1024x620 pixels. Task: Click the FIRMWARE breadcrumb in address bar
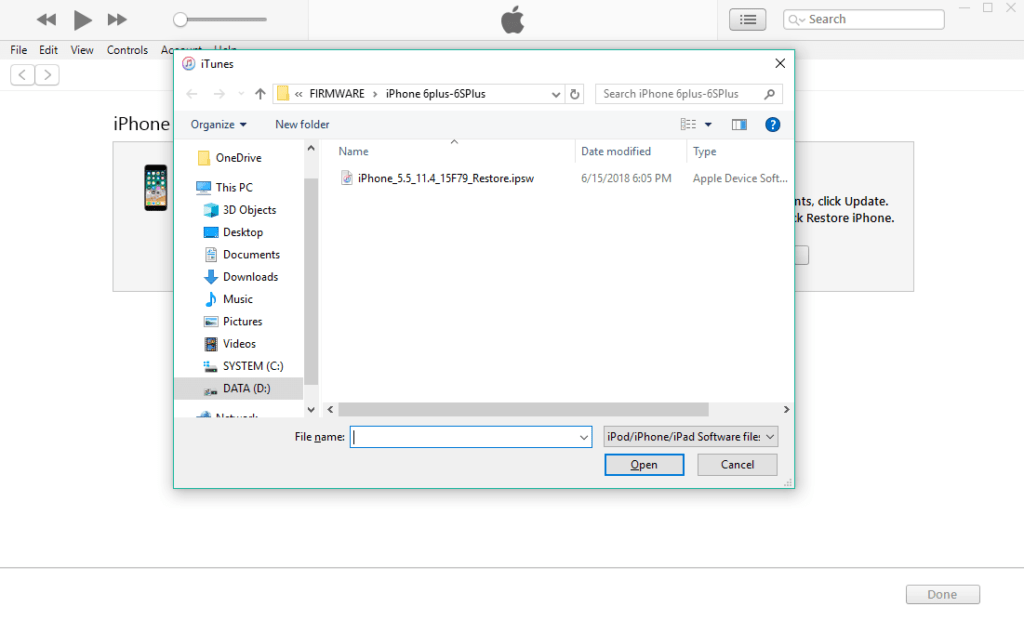click(x=337, y=94)
